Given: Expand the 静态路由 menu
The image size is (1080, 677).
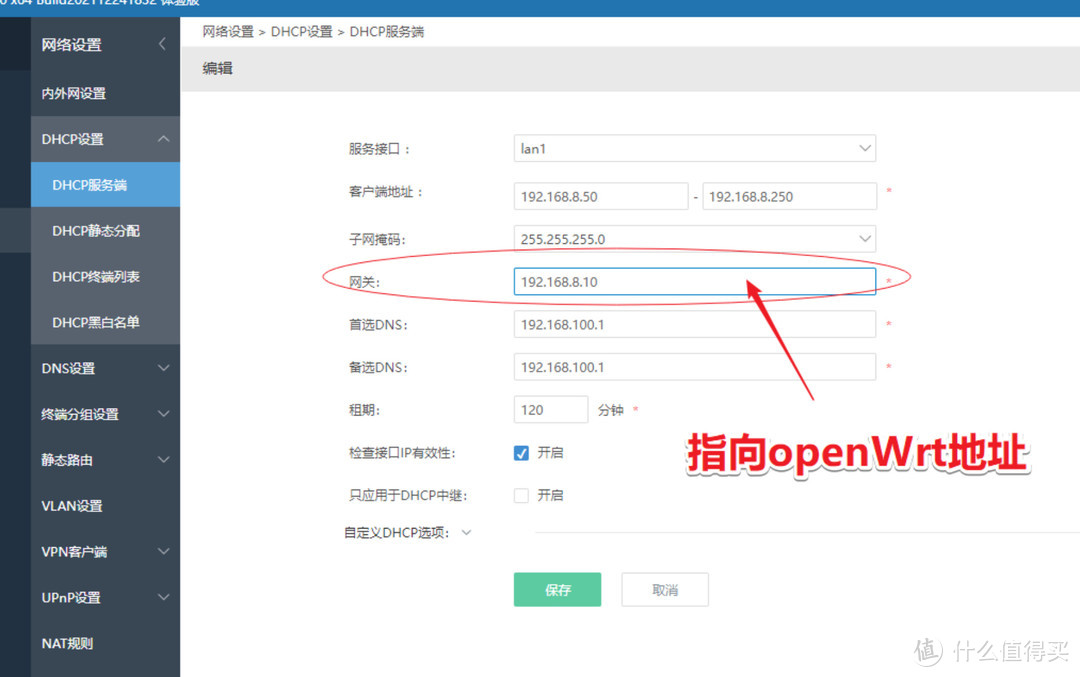Looking at the screenshot, I should (x=95, y=460).
